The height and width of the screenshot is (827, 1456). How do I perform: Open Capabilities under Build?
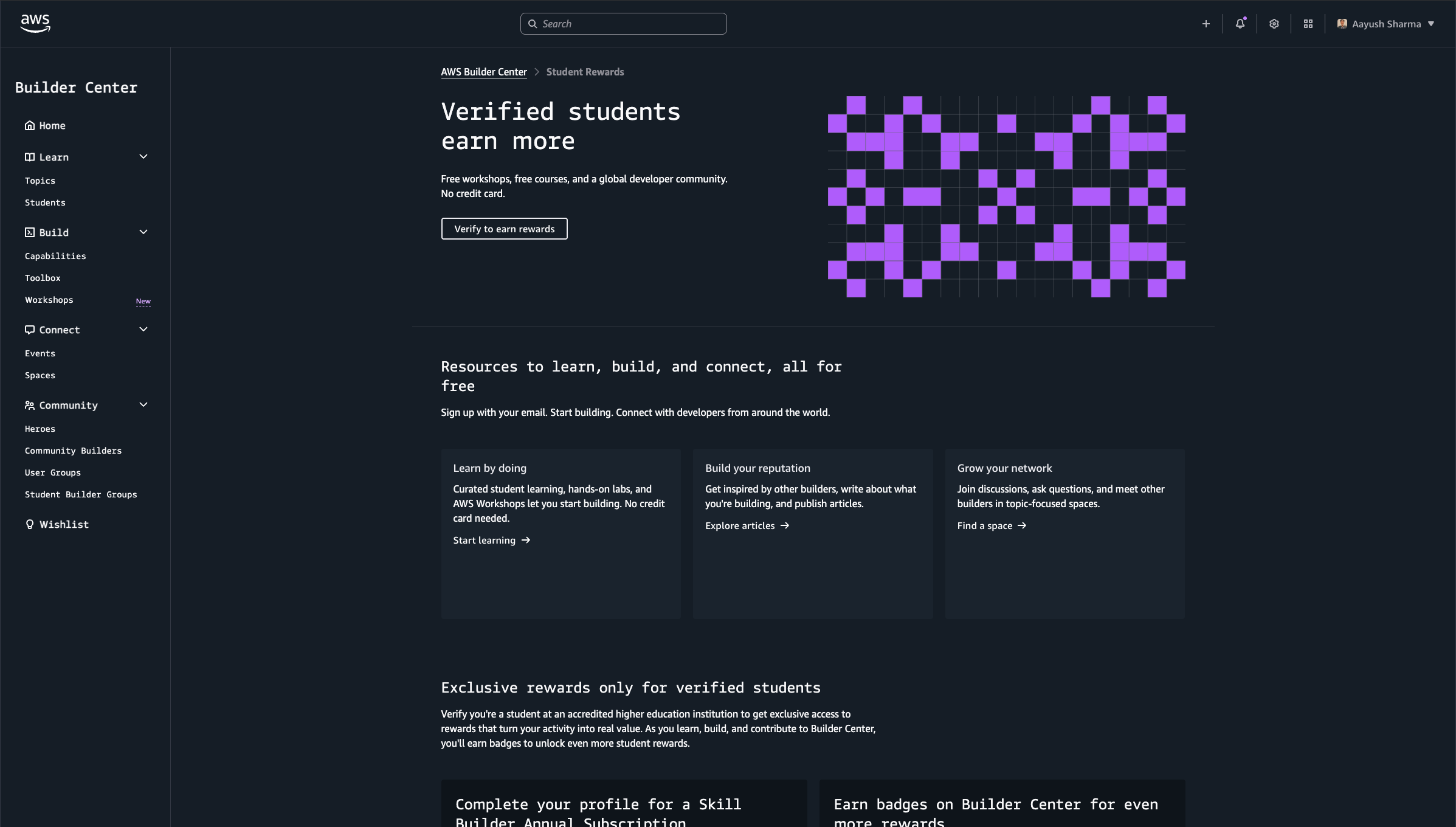pos(55,256)
